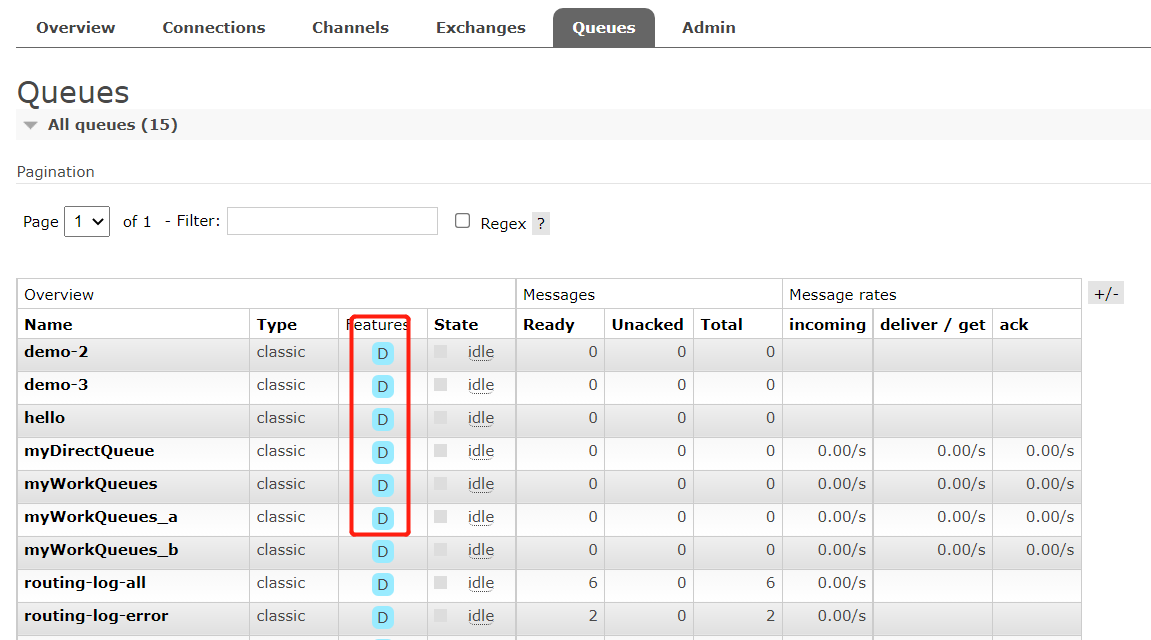The width and height of the screenshot is (1151, 640).
Task: Click the state indicator square for myDirectQueue
Action: coord(440,451)
